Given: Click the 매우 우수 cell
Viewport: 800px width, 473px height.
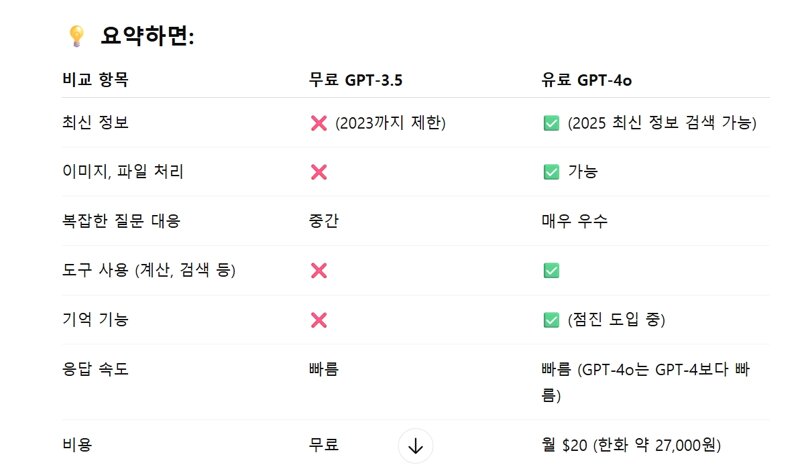Looking at the screenshot, I should tap(574, 221).
